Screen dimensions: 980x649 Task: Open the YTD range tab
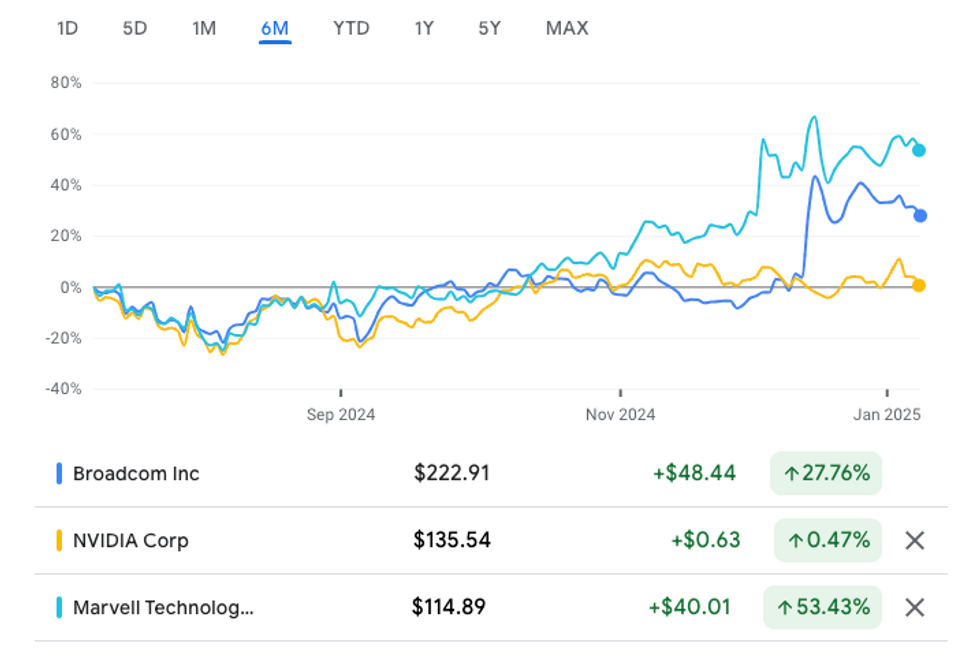point(351,28)
